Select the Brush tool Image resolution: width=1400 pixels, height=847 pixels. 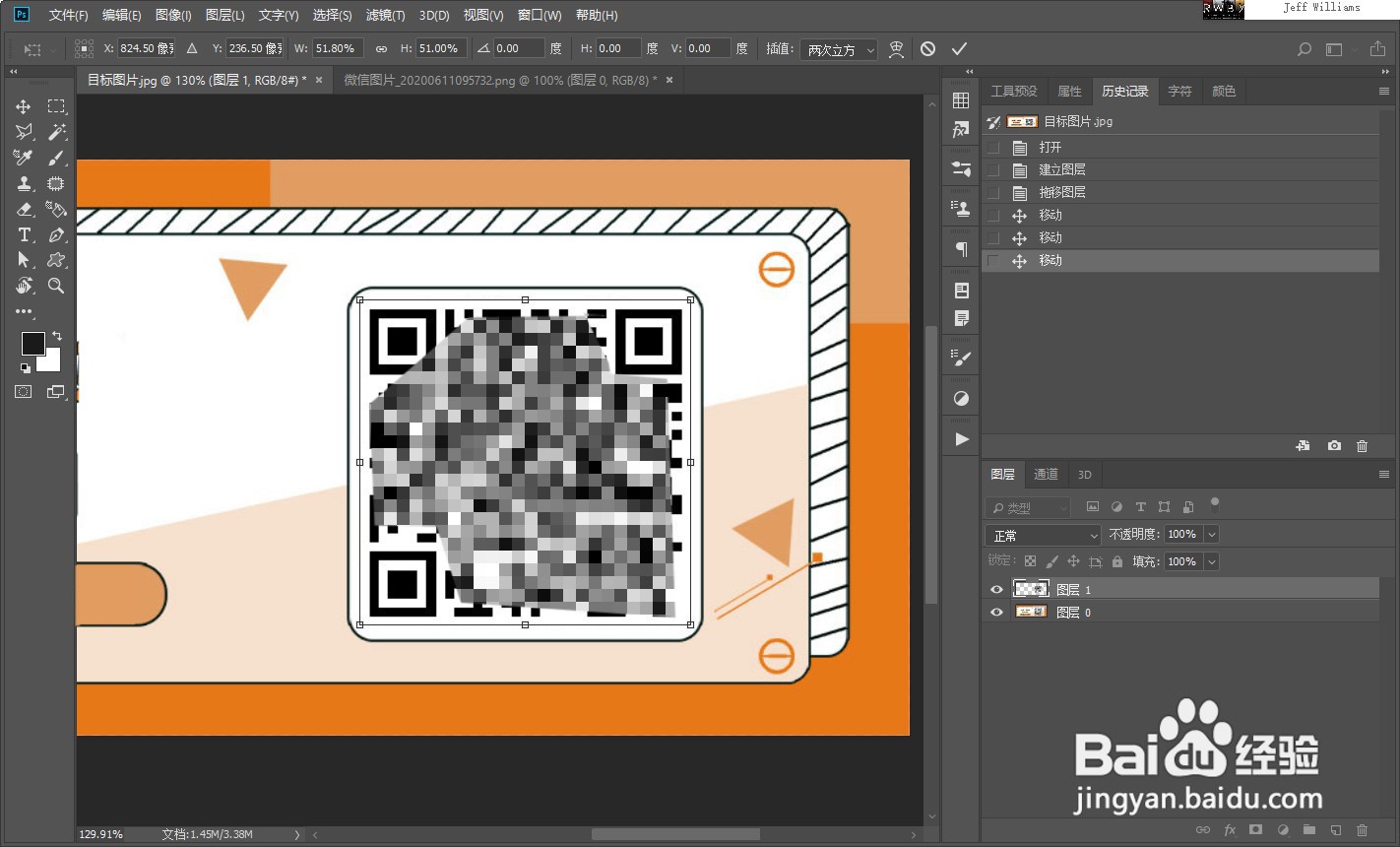(x=56, y=158)
